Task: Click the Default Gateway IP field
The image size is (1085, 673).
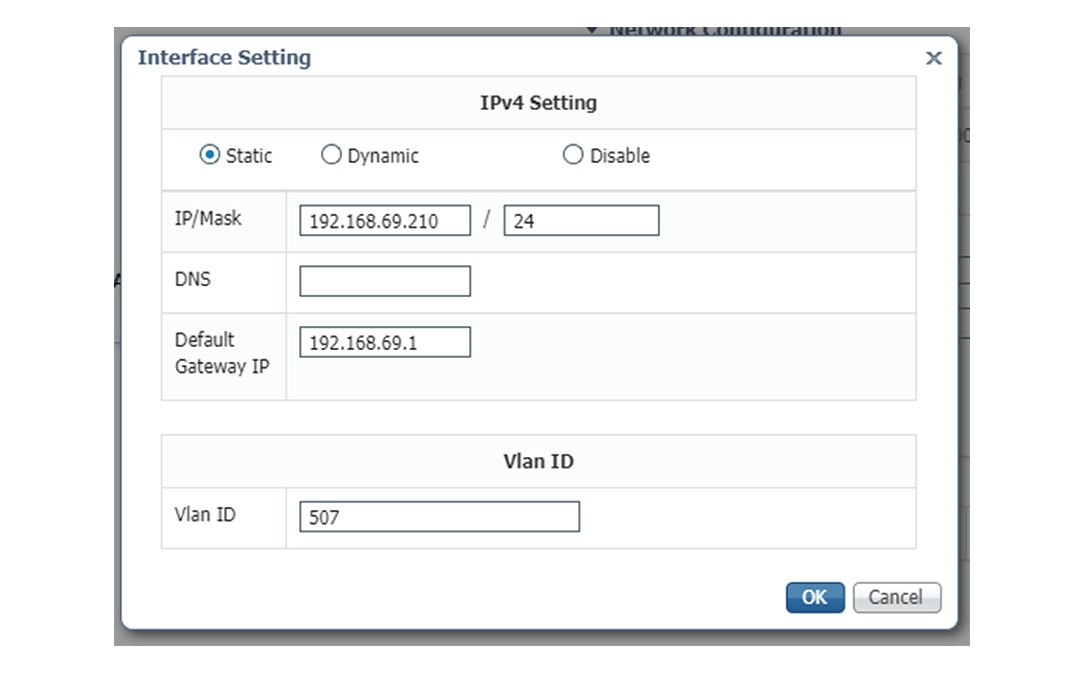Action: coord(384,341)
